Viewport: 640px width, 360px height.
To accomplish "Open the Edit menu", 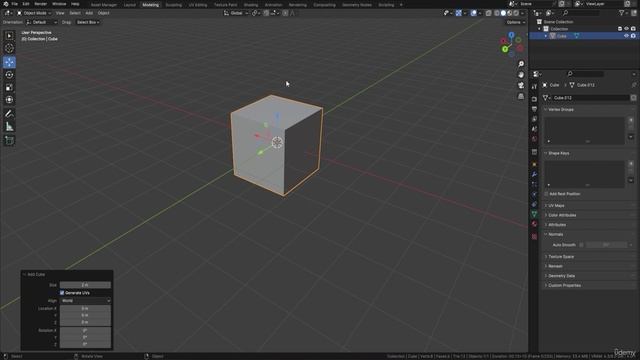I will click(26, 4).
